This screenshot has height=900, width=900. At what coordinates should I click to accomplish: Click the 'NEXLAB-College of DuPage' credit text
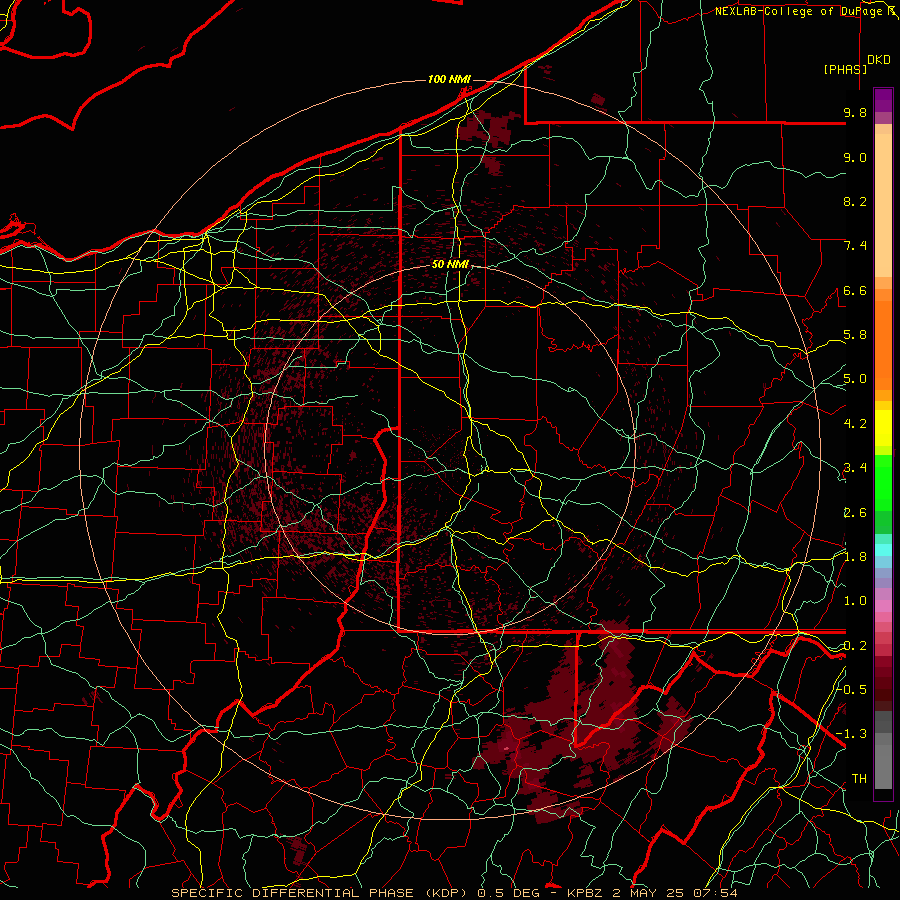tap(801, 11)
